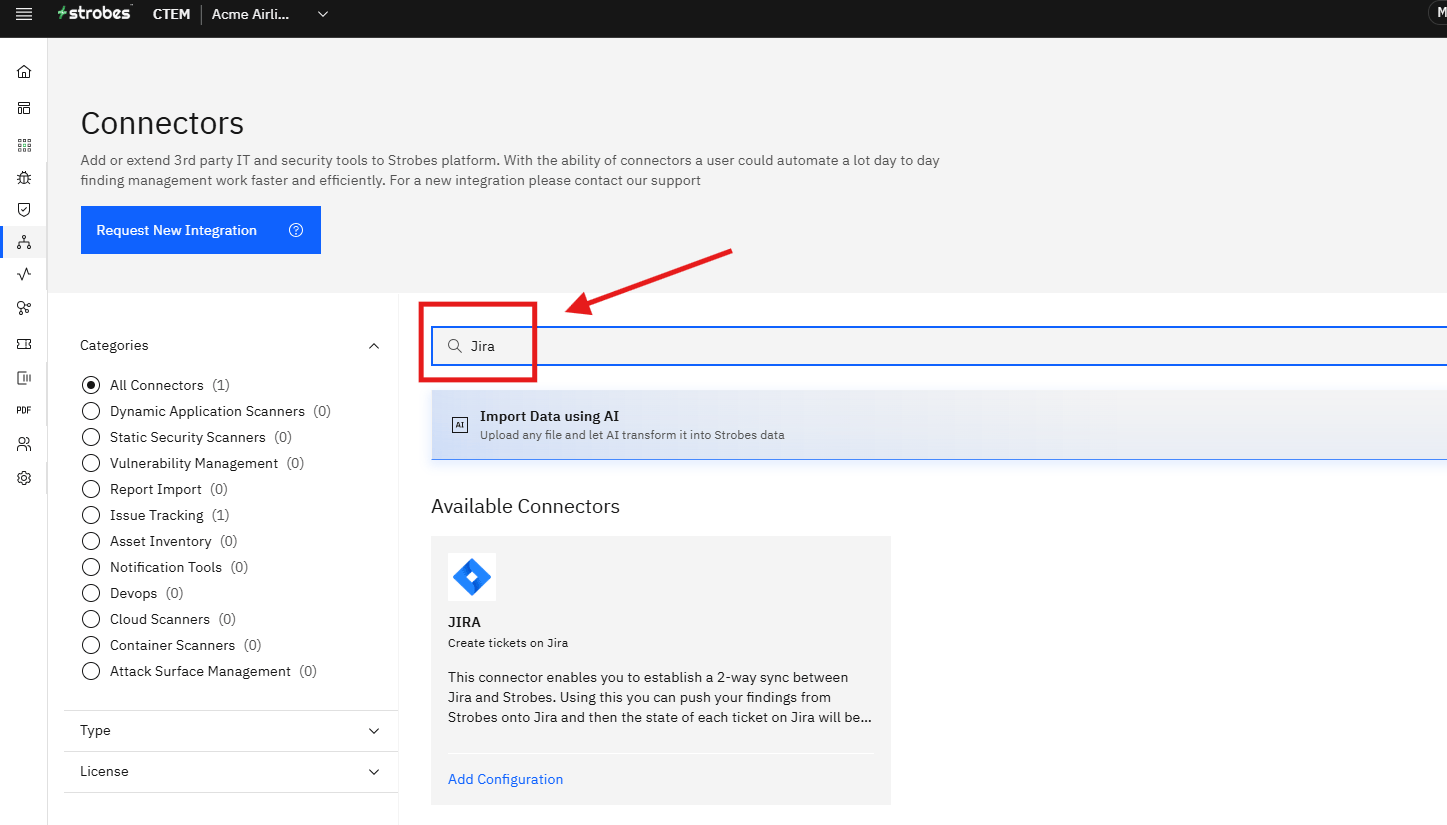Screen dimensions: 1447x825
Task: Open the column chart report icon in sidebar
Action: (x=24, y=378)
